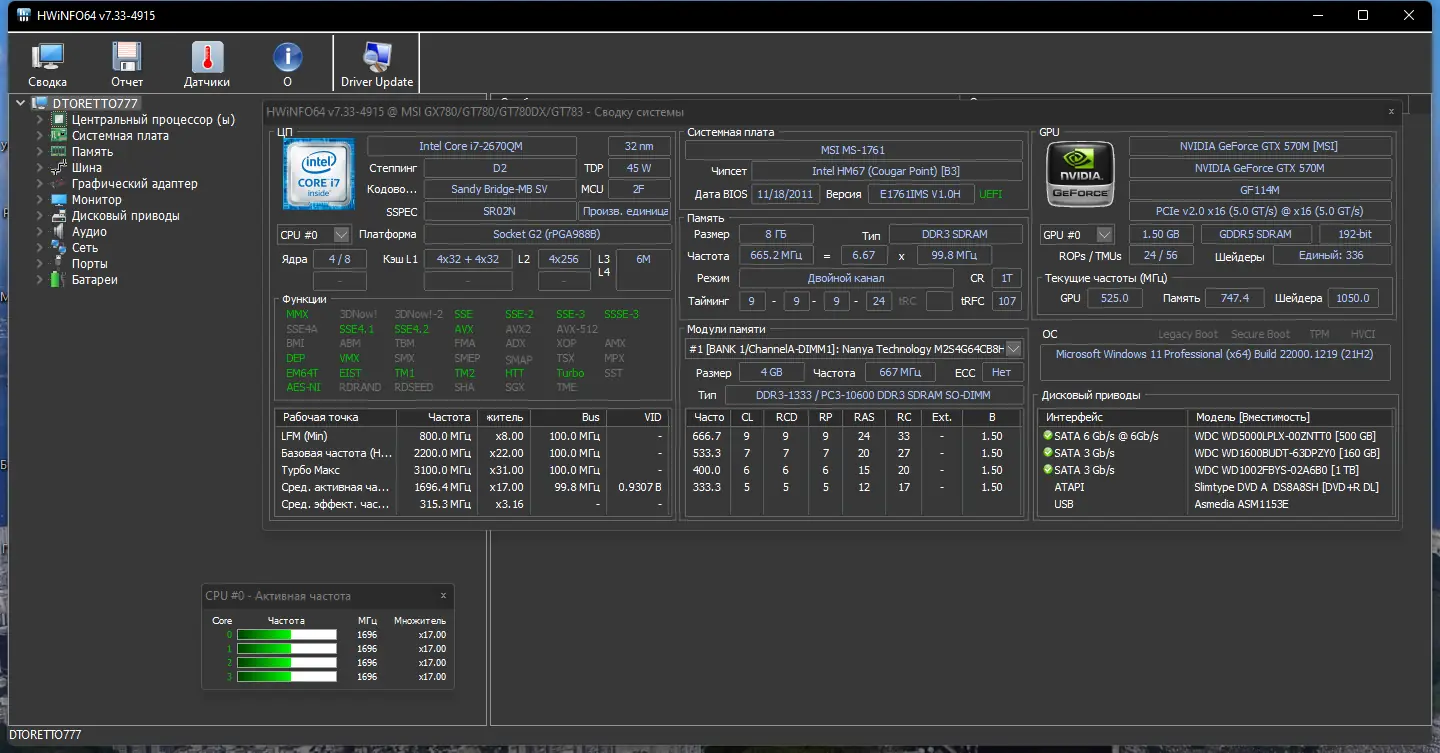The width and height of the screenshot is (1440, 753).
Task: Open the Отчет report toolbar icon
Action: [127, 64]
